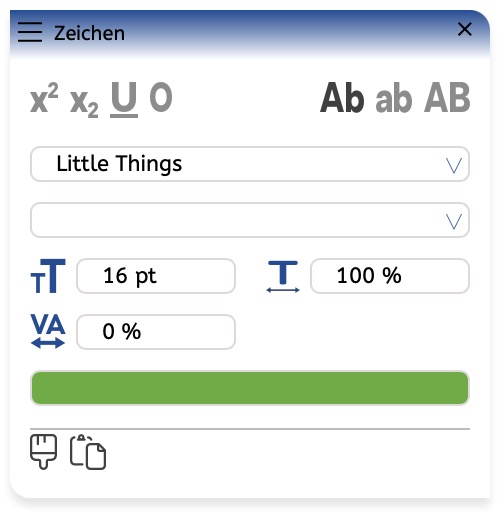Toggle underline U formatting
The height and width of the screenshot is (512, 500).
coord(124,99)
